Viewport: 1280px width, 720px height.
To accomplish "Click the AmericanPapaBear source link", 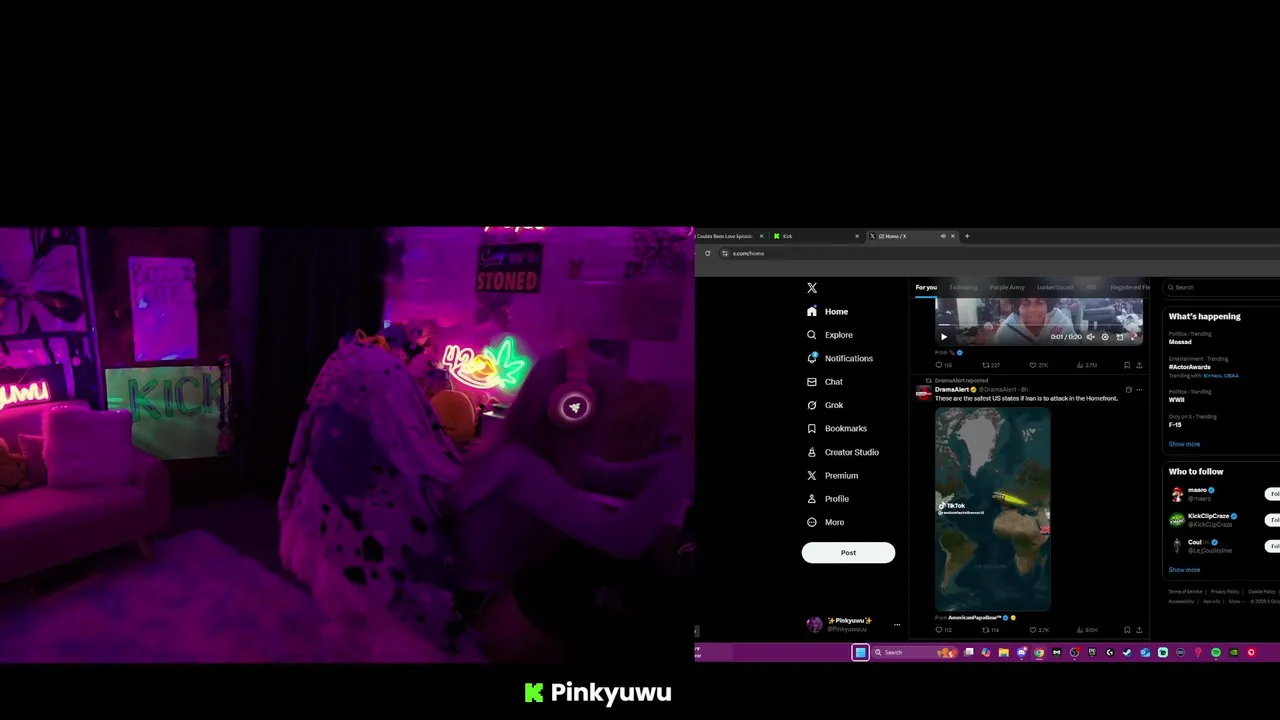I will pyautogui.click(x=975, y=618).
